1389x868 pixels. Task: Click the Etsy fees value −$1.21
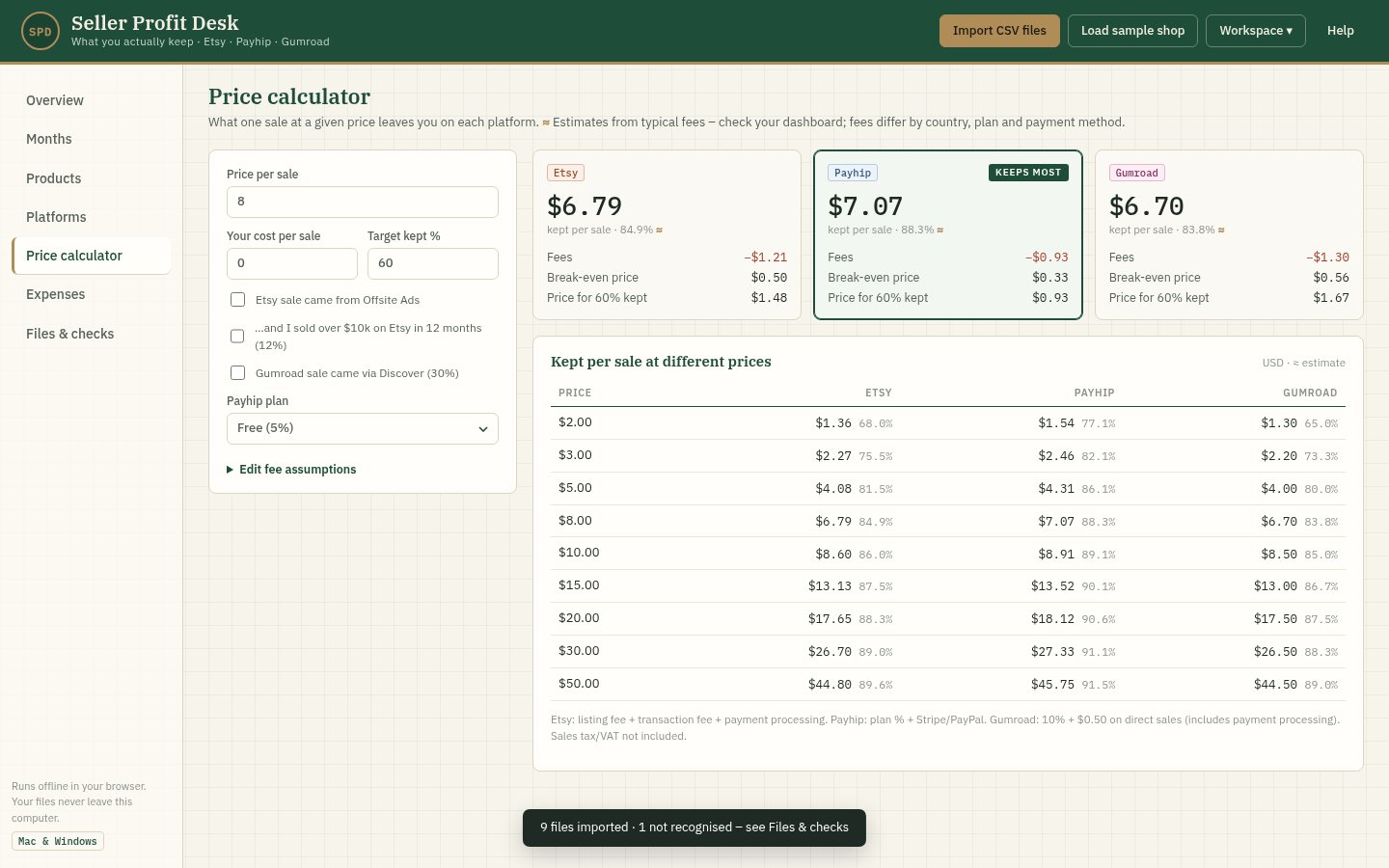[x=765, y=258]
